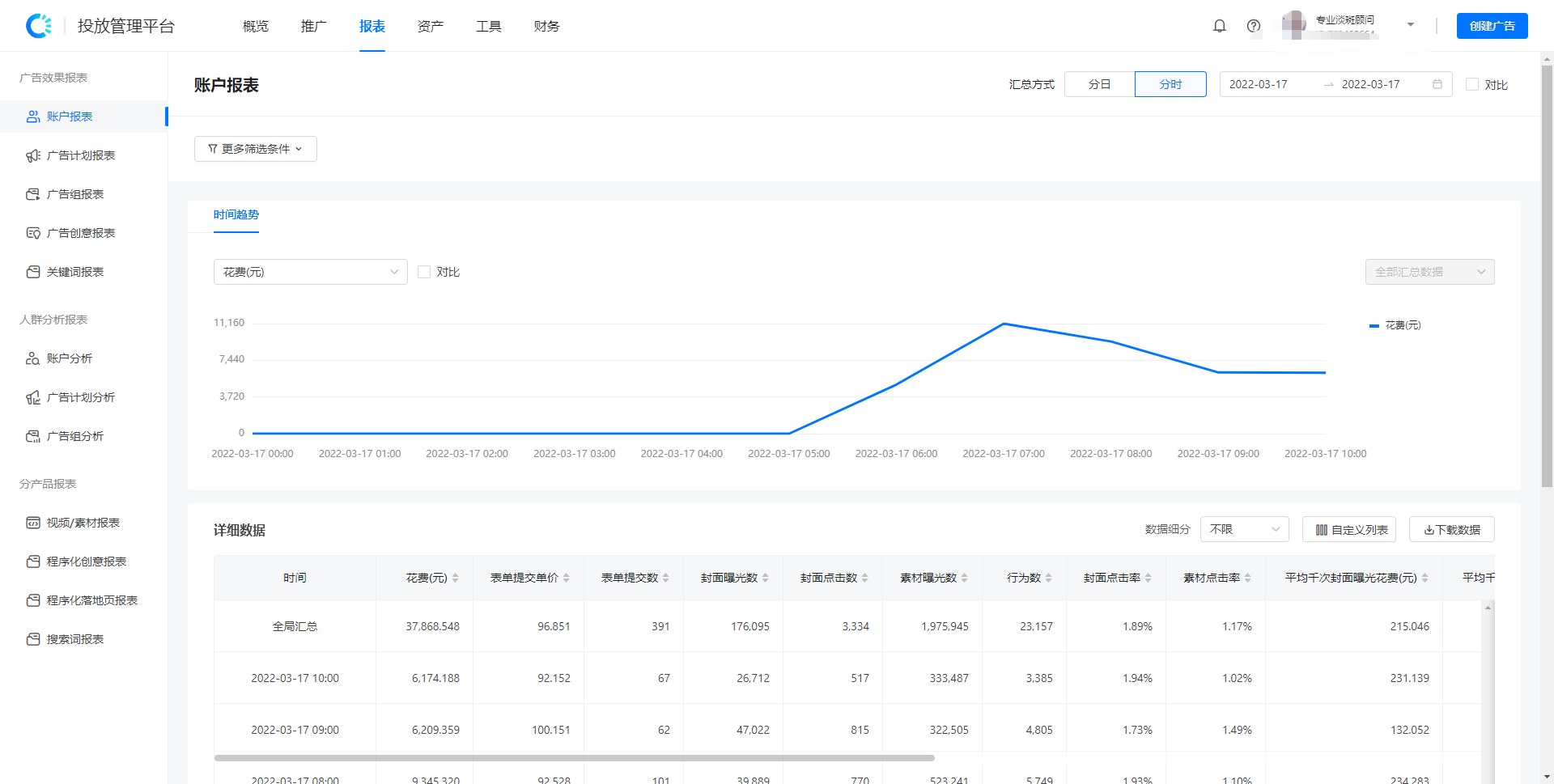Image resolution: width=1554 pixels, height=784 pixels.
Task: Check the 对比 box next to 花费 selector
Action: (x=424, y=272)
